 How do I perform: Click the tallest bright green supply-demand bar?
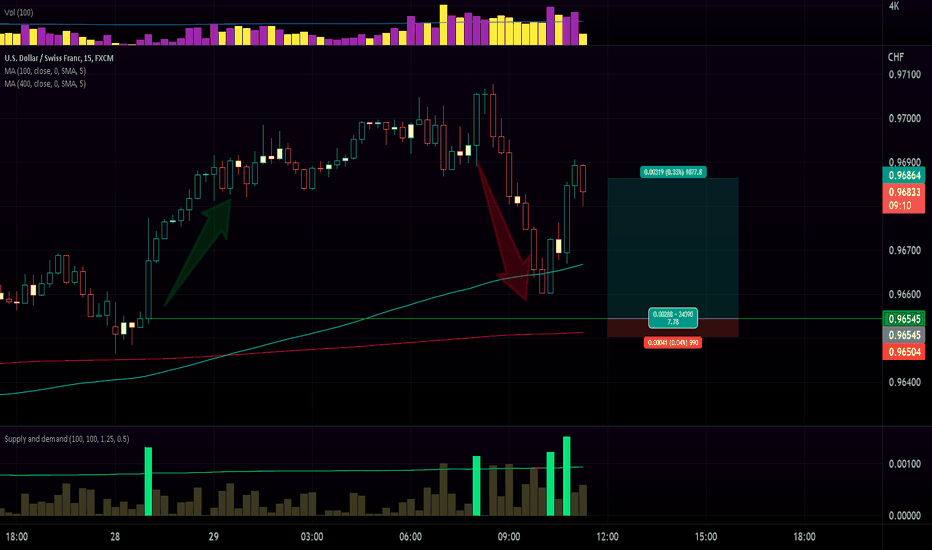(x=566, y=476)
